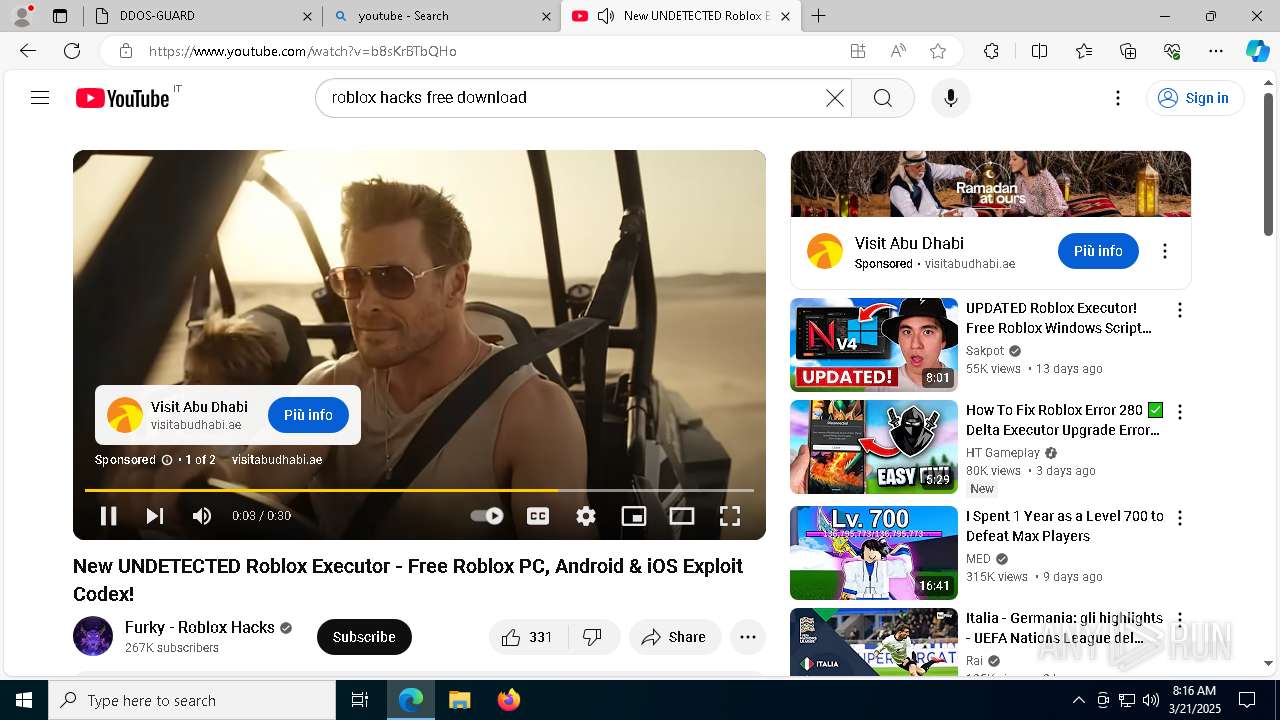
Task: Seek along the ad progress bar
Action: [419, 490]
